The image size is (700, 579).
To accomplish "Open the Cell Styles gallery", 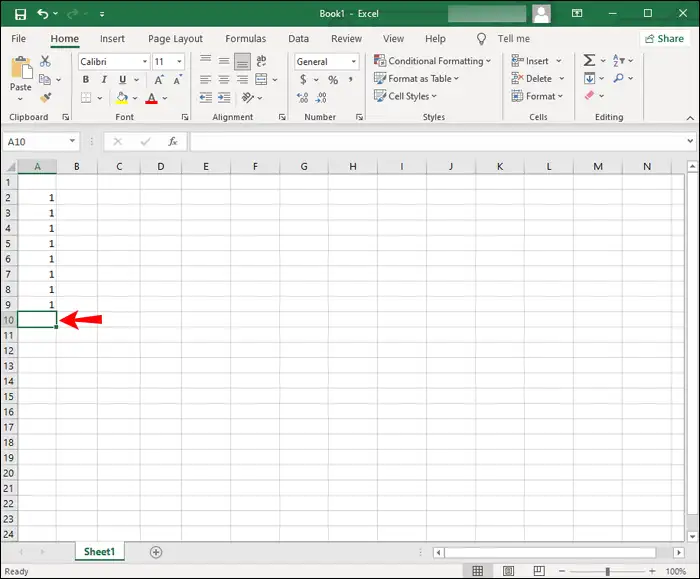I will (x=405, y=96).
